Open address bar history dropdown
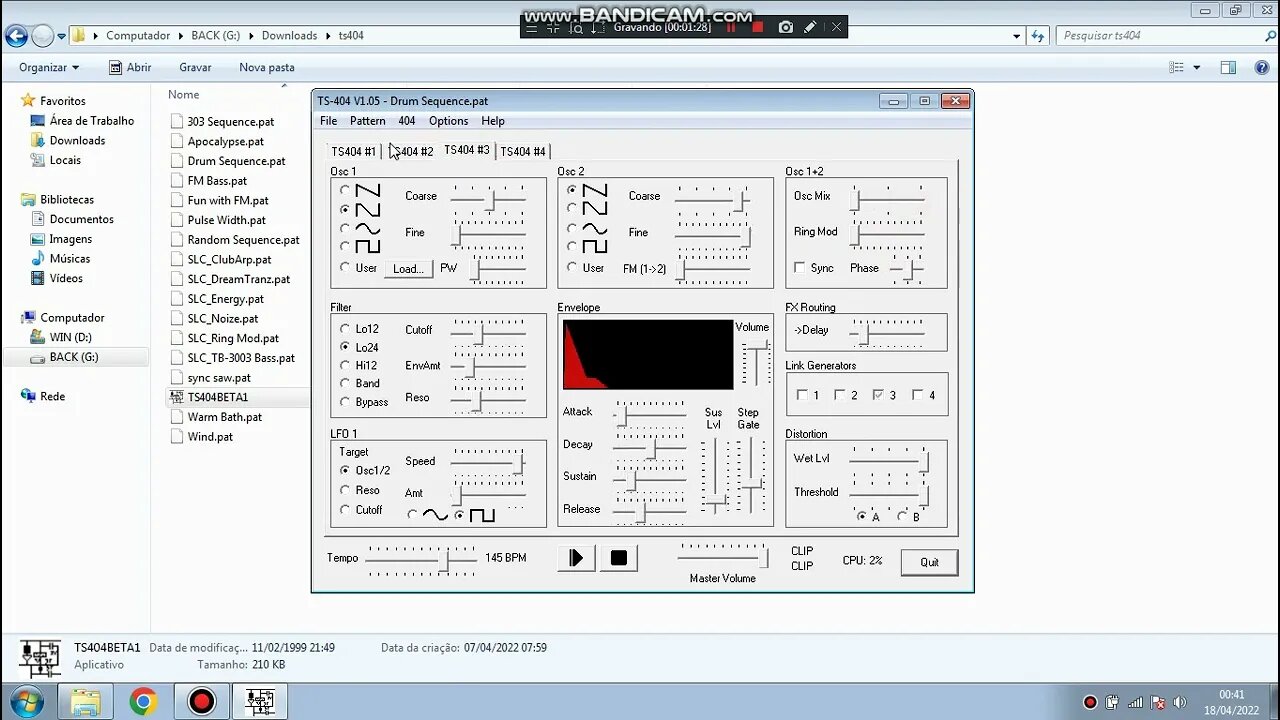Screen dimensions: 1280x720 (1017, 36)
